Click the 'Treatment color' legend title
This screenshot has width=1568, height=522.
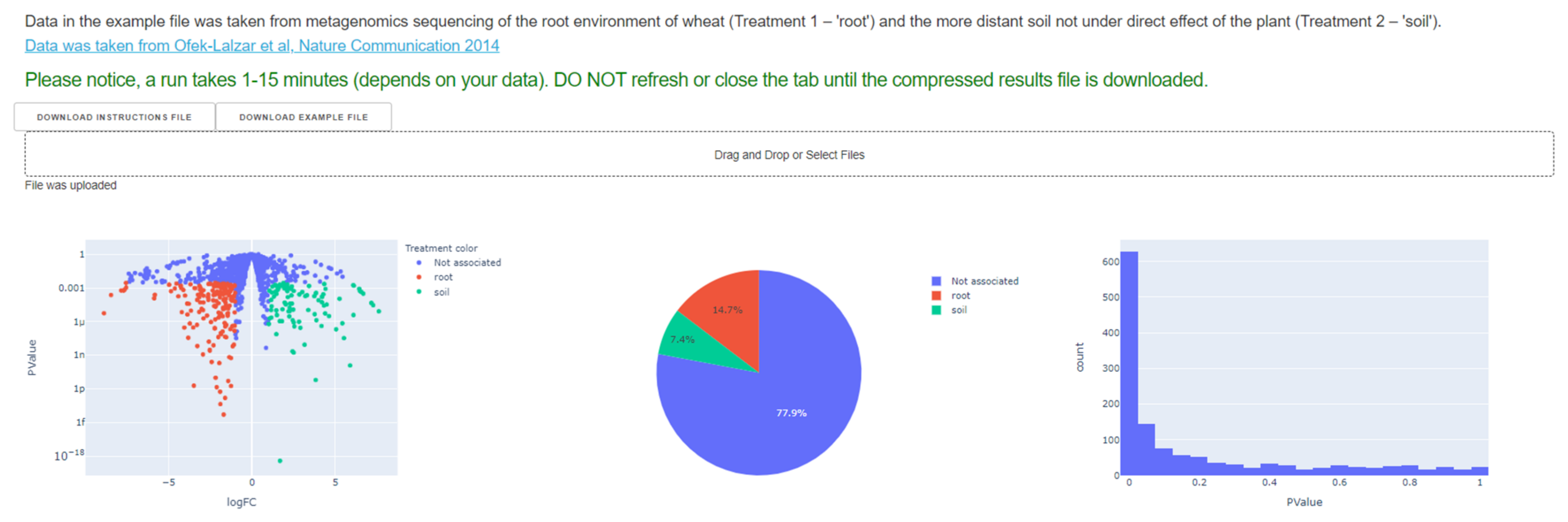(x=441, y=248)
